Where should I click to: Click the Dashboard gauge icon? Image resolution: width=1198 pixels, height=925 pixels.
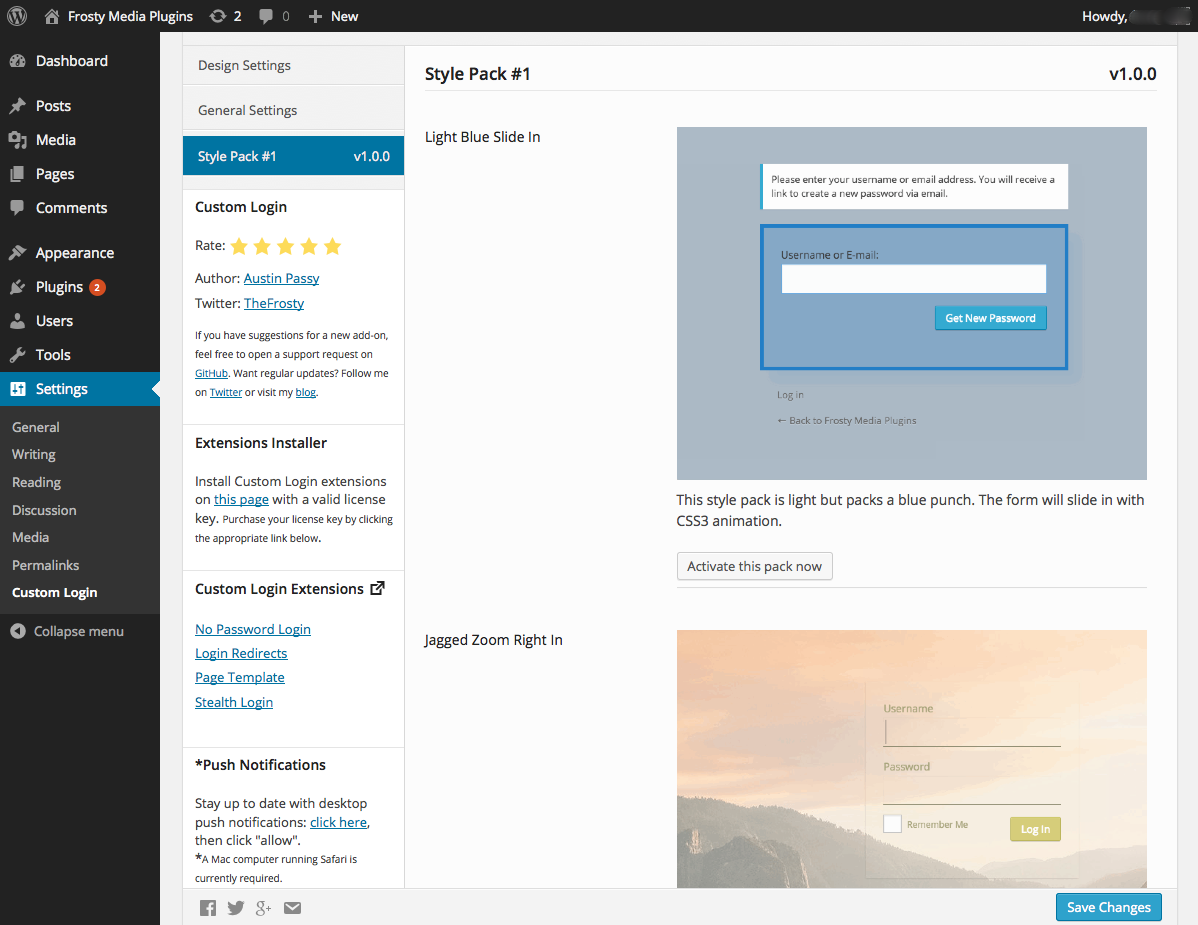point(18,61)
